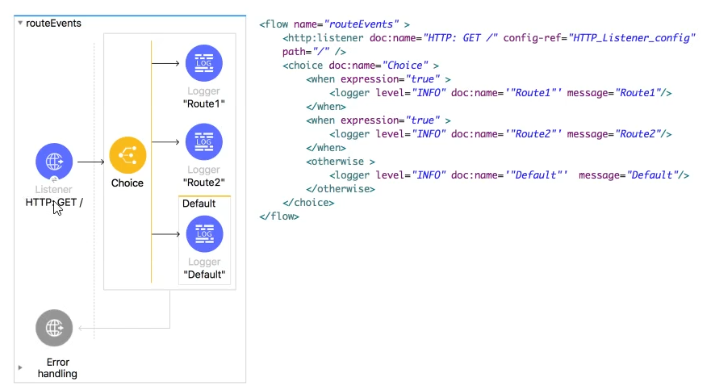717x389 pixels.
Task: Click the closing flow XML tag
Action: (x=279, y=216)
